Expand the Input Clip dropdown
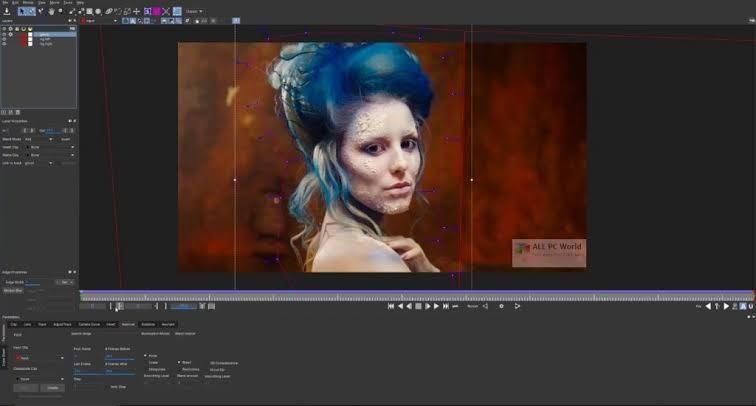The height and width of the screenshot is (406, 756). pyautogui.click(x=40, y=358)
